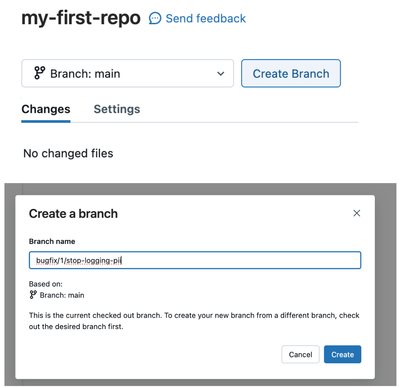Cancel the branch creation dialog

[300, 354]
